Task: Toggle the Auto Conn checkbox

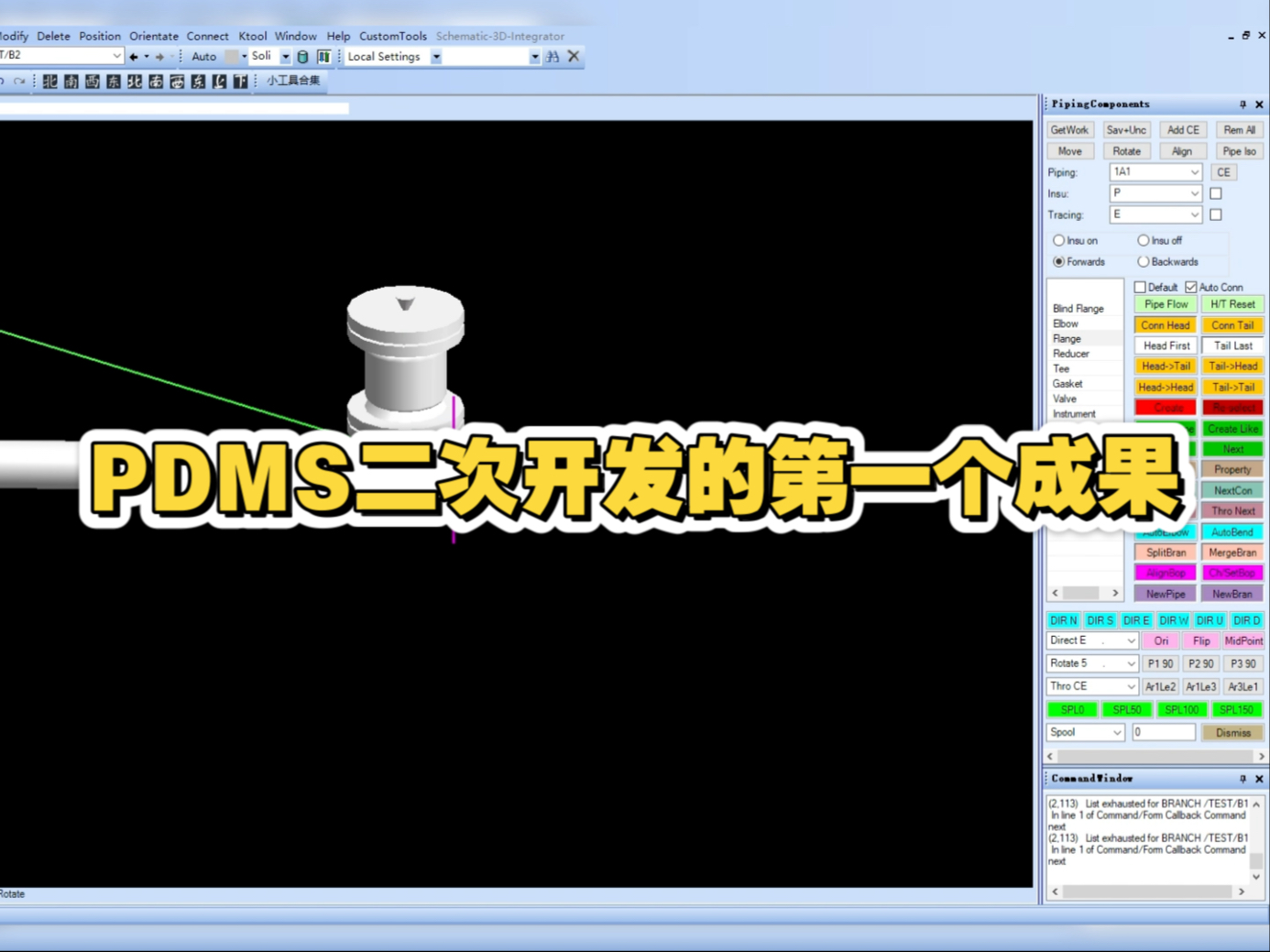Action: coord(1192,287)
